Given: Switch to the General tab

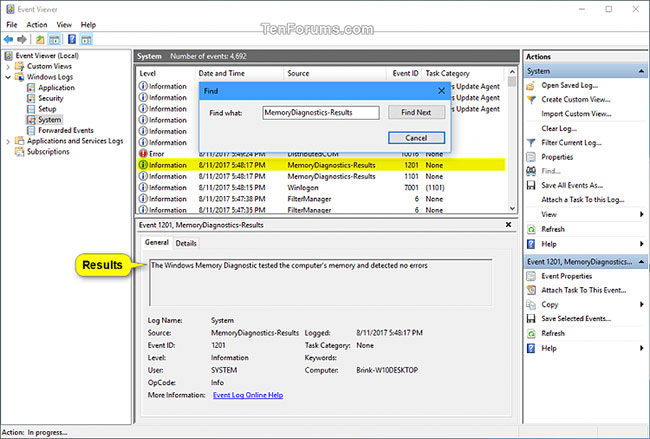Looking at the screenshot, I should click(157, 243).
